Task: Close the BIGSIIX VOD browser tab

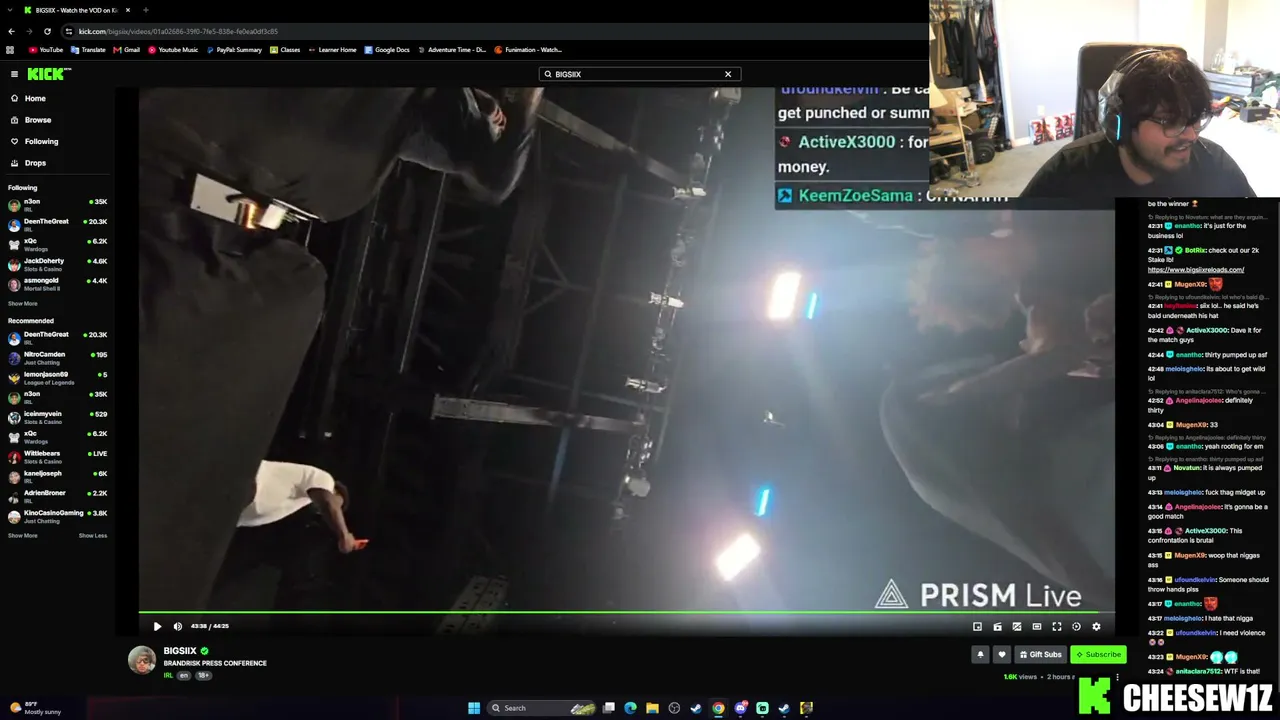Action: 128,10
